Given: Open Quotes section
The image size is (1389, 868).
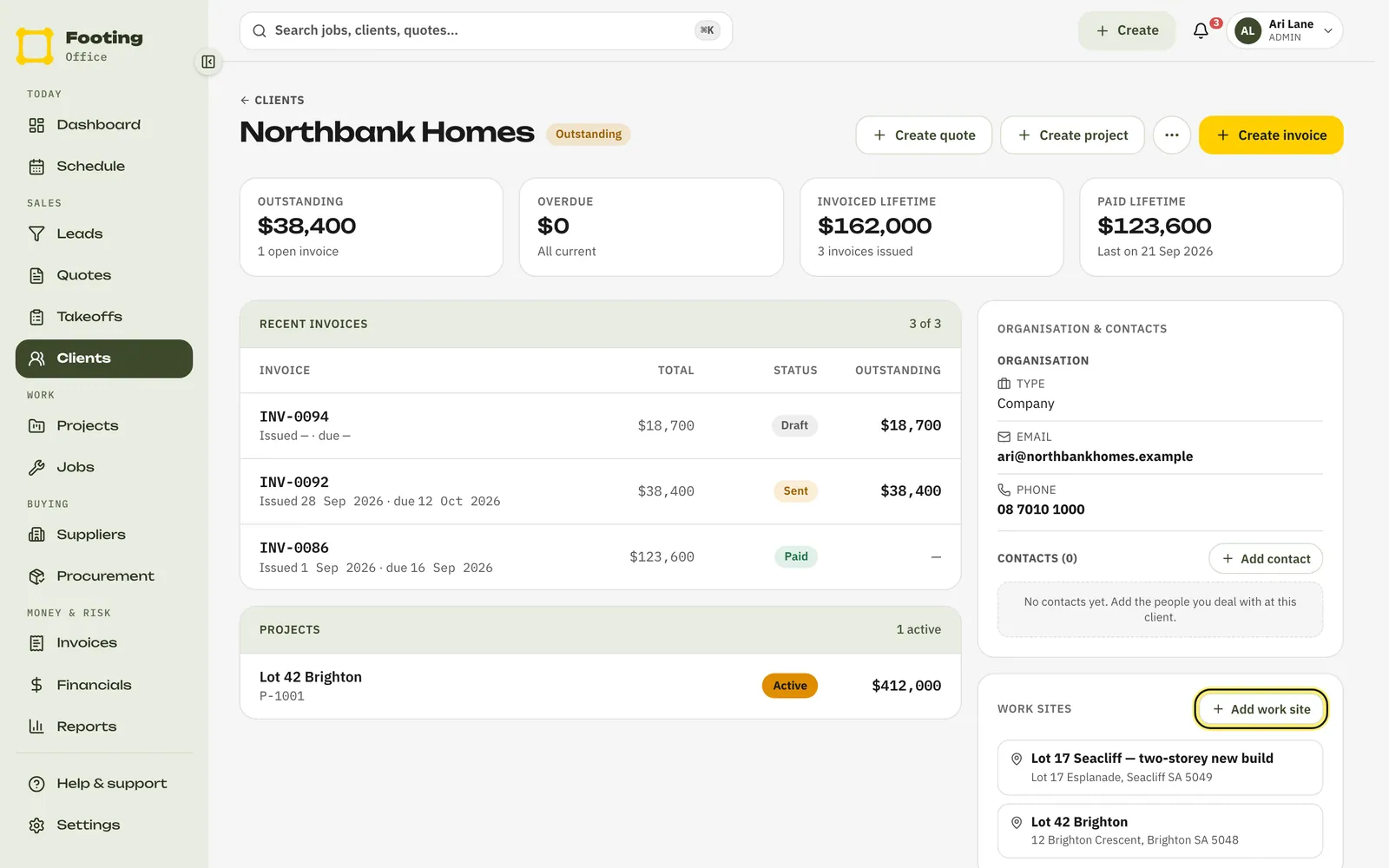Looking at the screenshot, I should pyautogui.click(x=104, y=276).
